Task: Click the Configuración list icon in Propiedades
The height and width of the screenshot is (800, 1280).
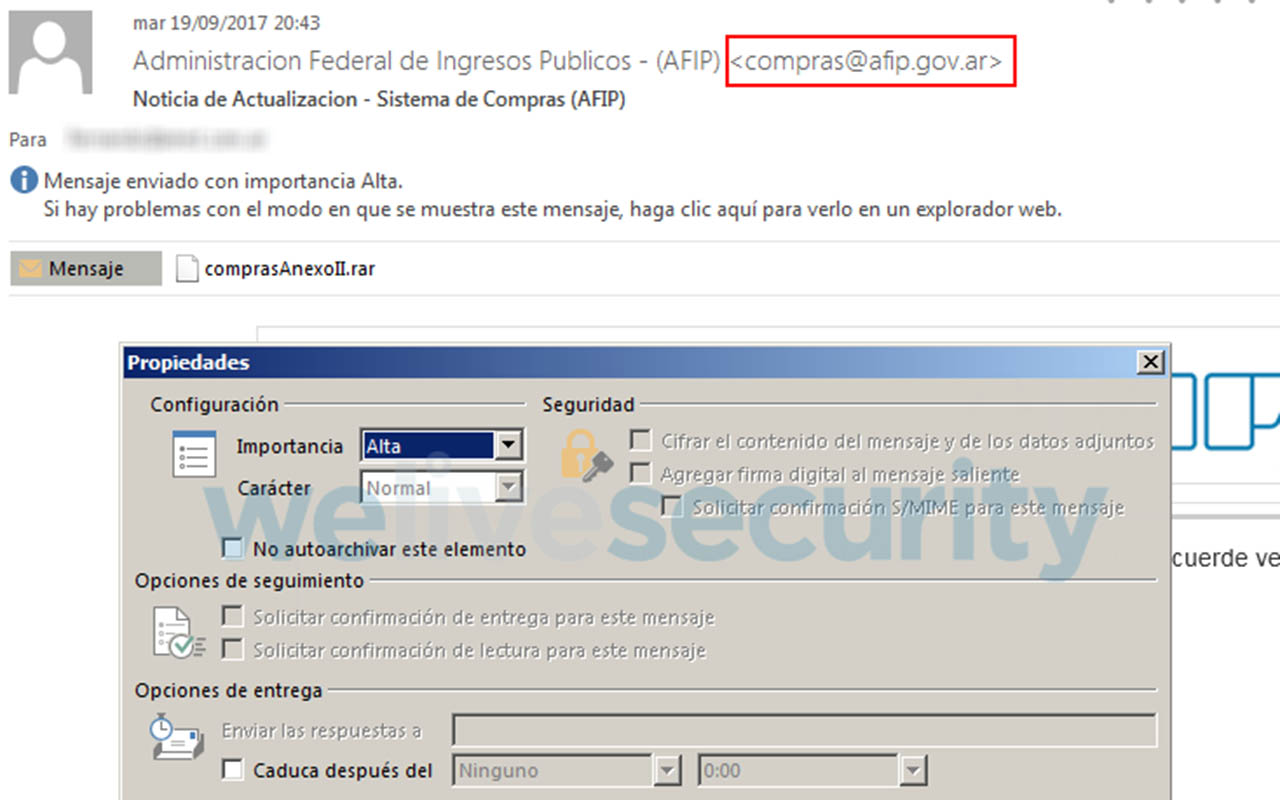Action: [193, 454]
